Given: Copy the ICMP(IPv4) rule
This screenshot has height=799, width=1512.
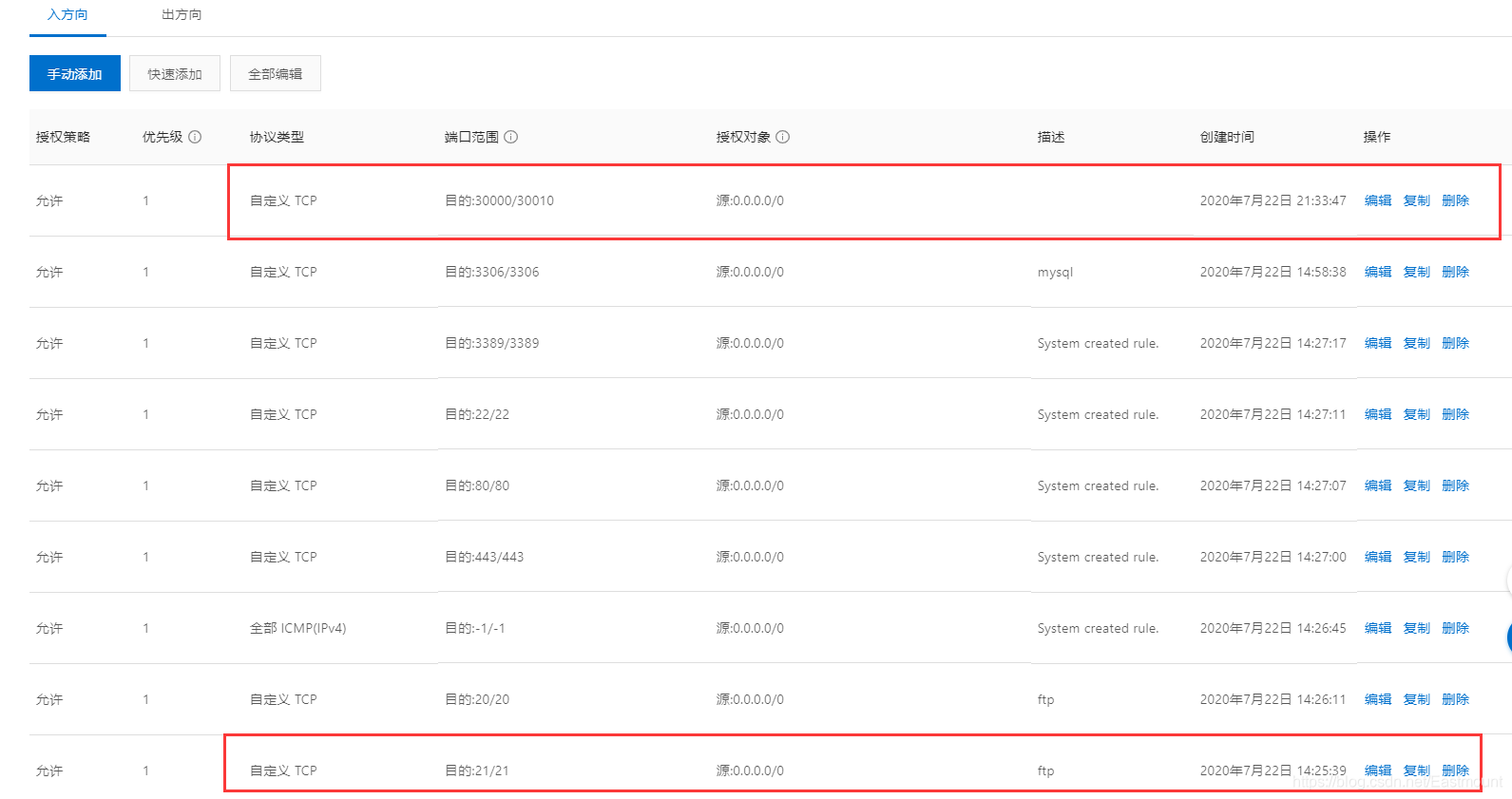Looking at the screenshot, I should click(1417, 628).
